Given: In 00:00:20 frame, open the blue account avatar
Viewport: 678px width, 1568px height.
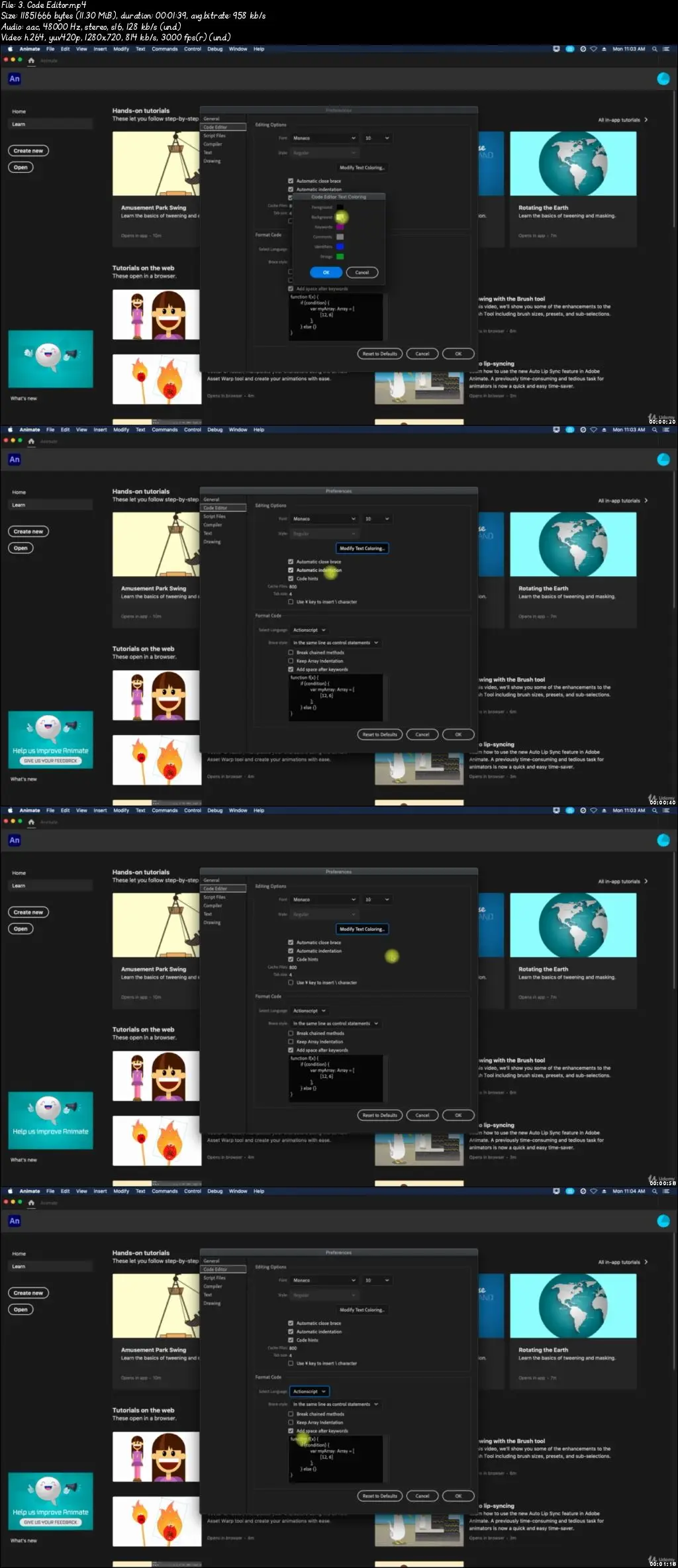Looking at the screenshot, I should 663,79.
